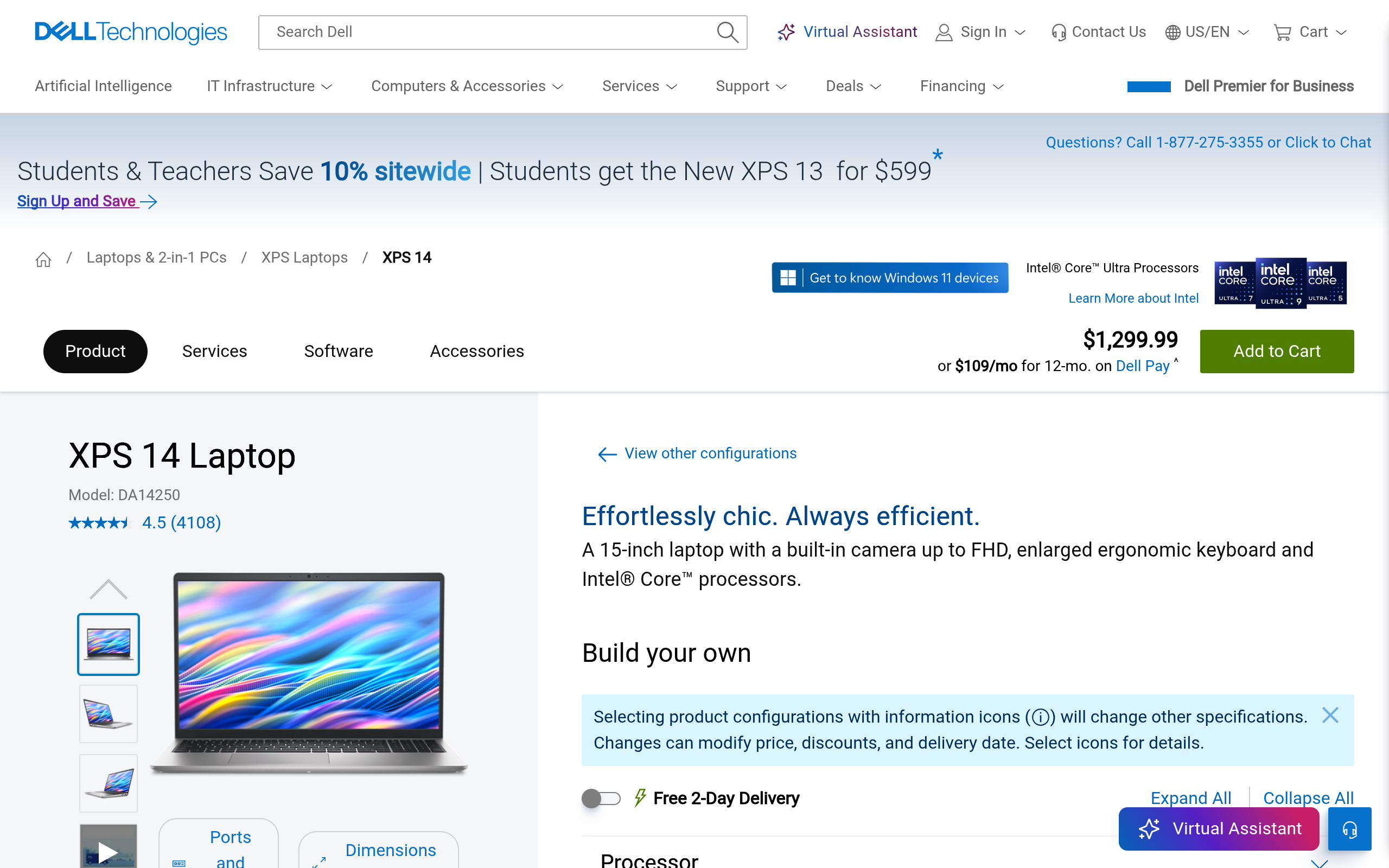Click the Windows logo in Windows 11 banner
The width and height of the screenshot is (1389, 868).
787,278
